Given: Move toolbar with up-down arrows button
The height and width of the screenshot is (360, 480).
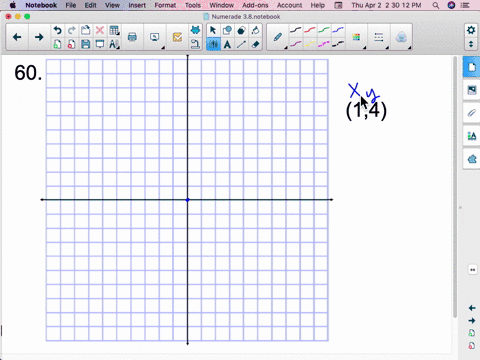Looking at the screenshot, I should click(x=471, y=44).
